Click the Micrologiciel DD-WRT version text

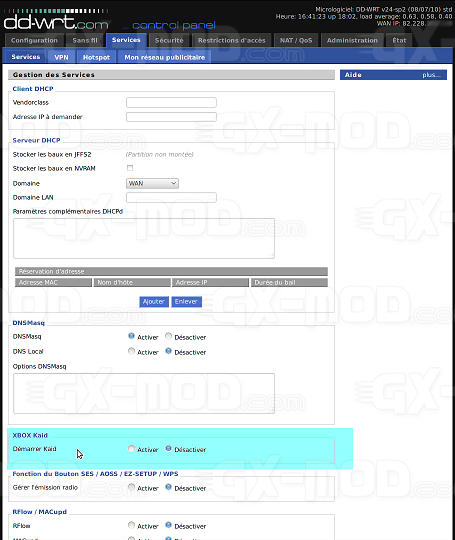(384, 10)
